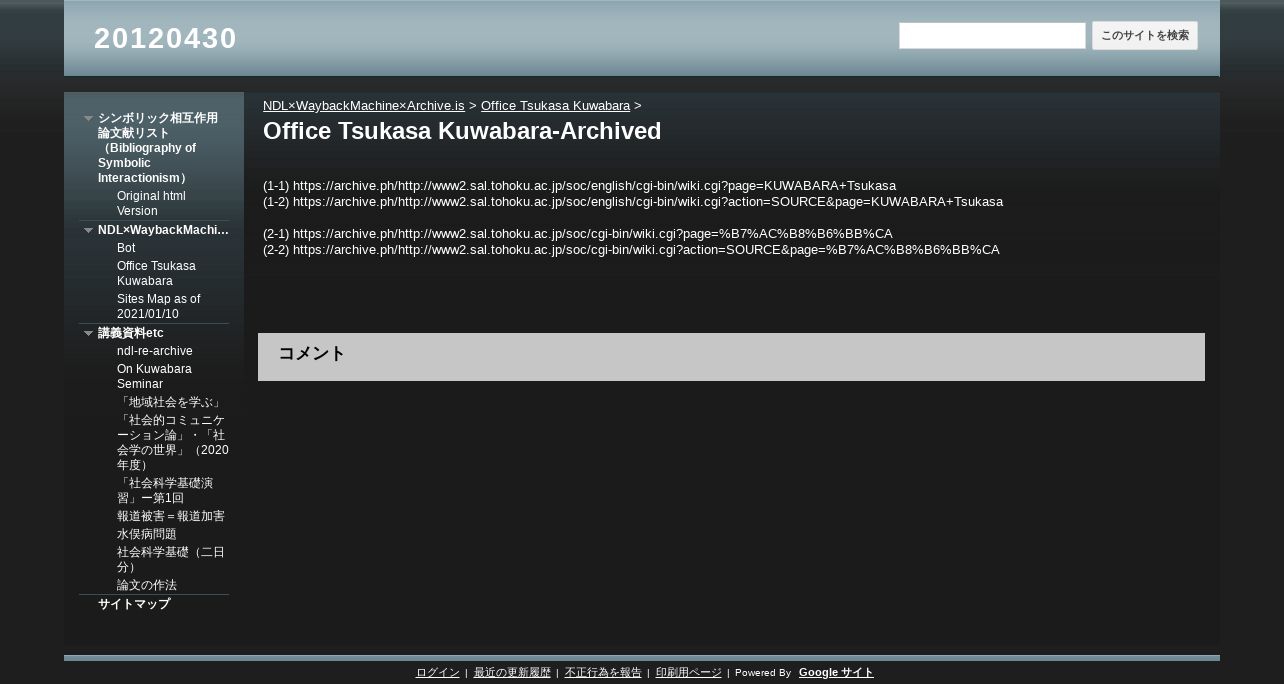Open NDL×WaybackMachine×Archive.is breadcrumb link

tap(363, 105)
